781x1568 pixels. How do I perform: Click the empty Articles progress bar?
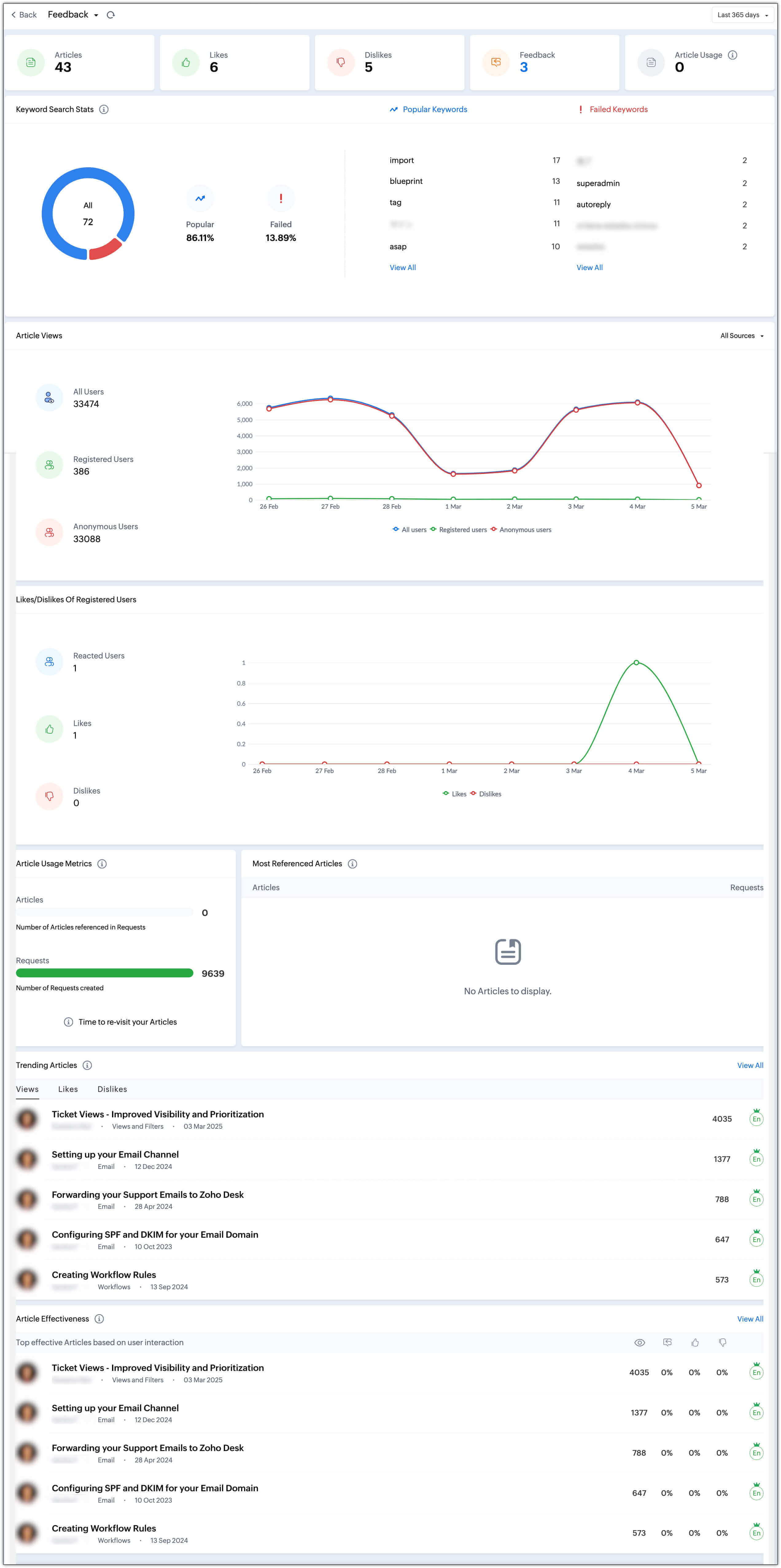pyautogui.click(x=104, y=912)
